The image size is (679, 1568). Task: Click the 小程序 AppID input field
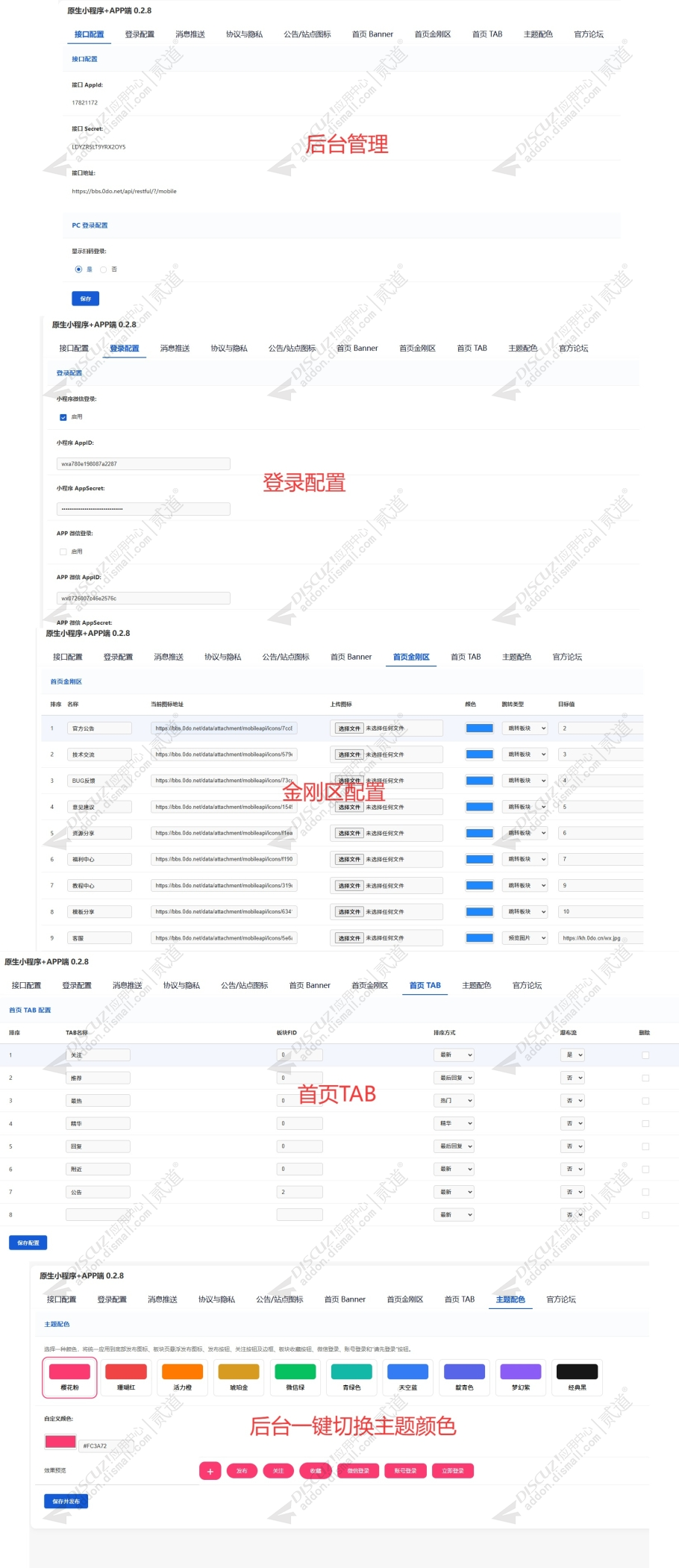tap(143, 464)
